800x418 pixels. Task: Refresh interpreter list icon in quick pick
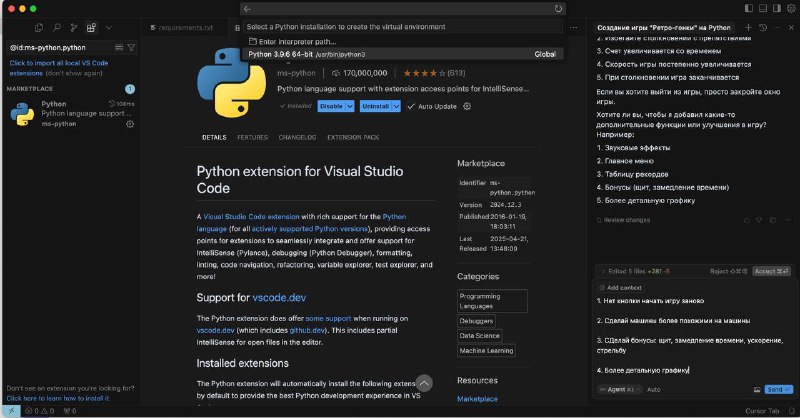[558, 9]
